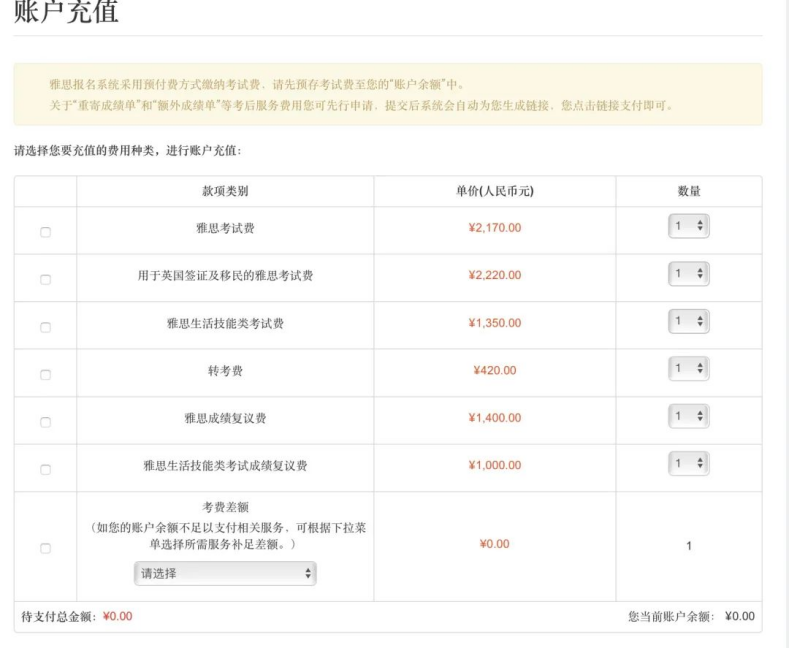Click the 用于英国签证及移民的雅思考试费 label
790x649 pixels.
click(x=225, y=276)
